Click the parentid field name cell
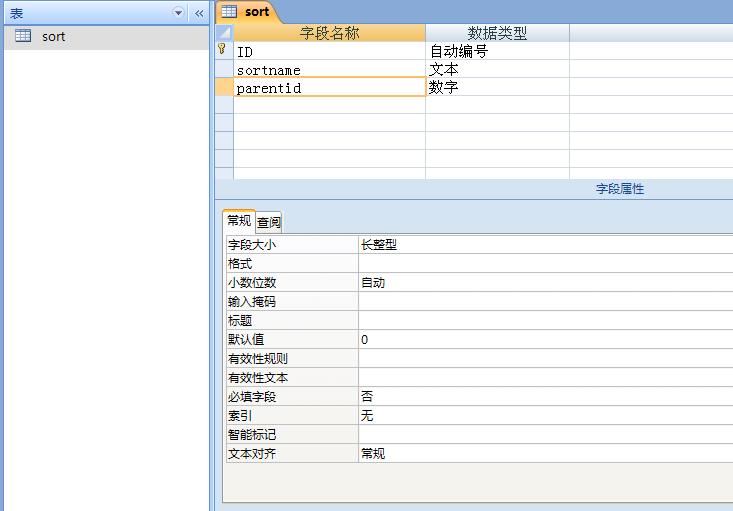This screenshot has width=733, height=511. [x=330, y=87]
